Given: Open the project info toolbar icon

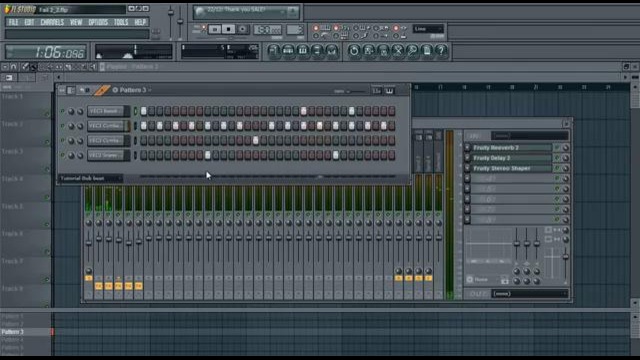Looking at the screenshot, I should pyautogui.click(x=427, y=51).
